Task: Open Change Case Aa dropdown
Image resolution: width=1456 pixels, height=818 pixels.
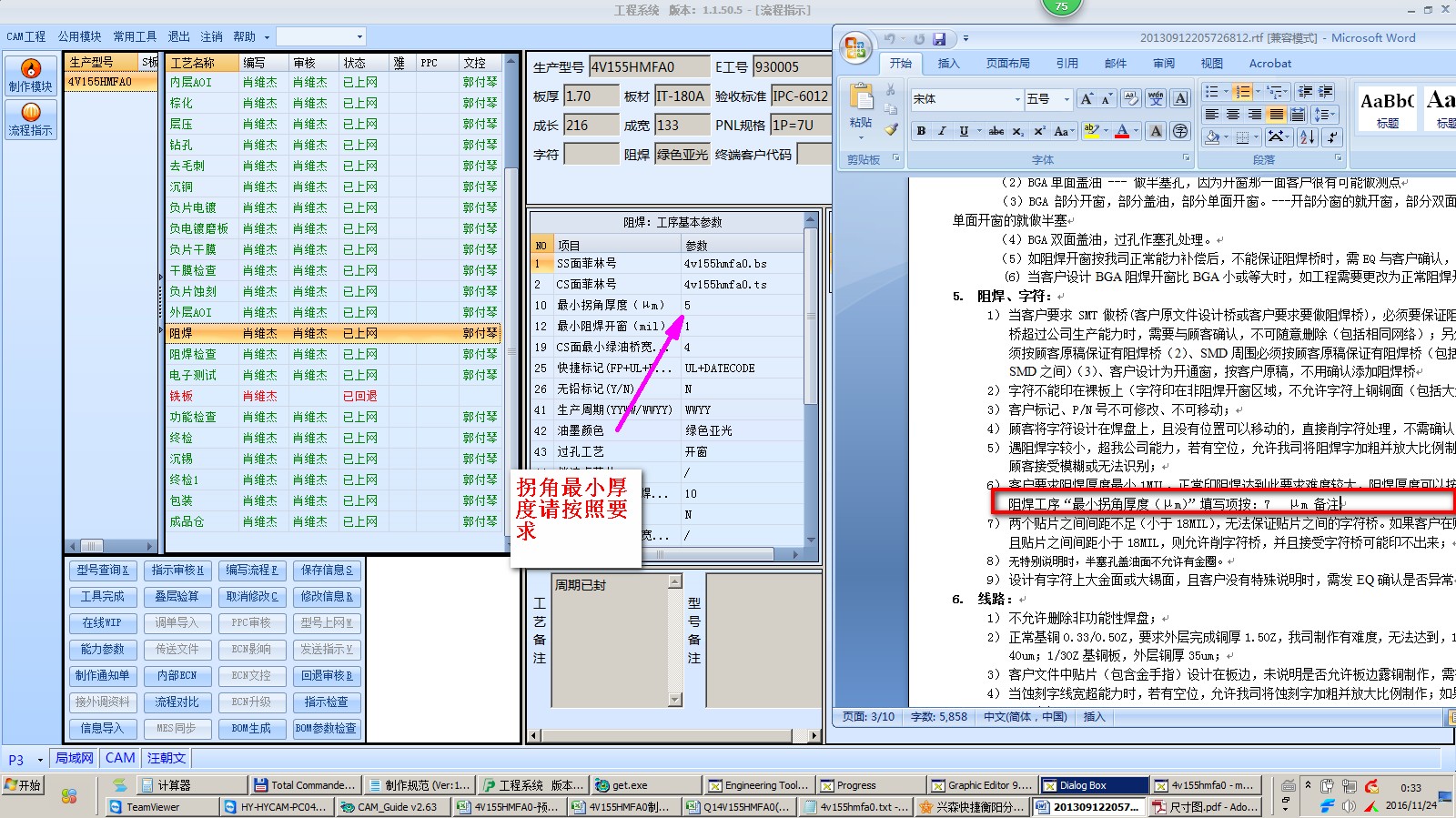Action: click(x=1062, y=131)
